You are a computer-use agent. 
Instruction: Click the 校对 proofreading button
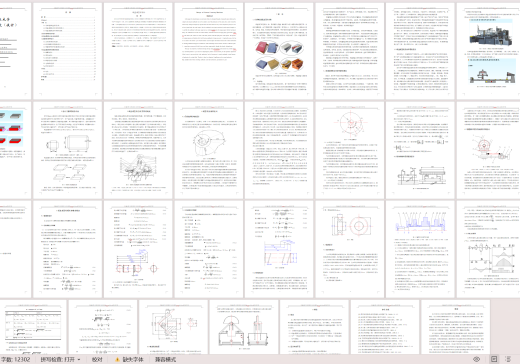[x=97, y=359]
